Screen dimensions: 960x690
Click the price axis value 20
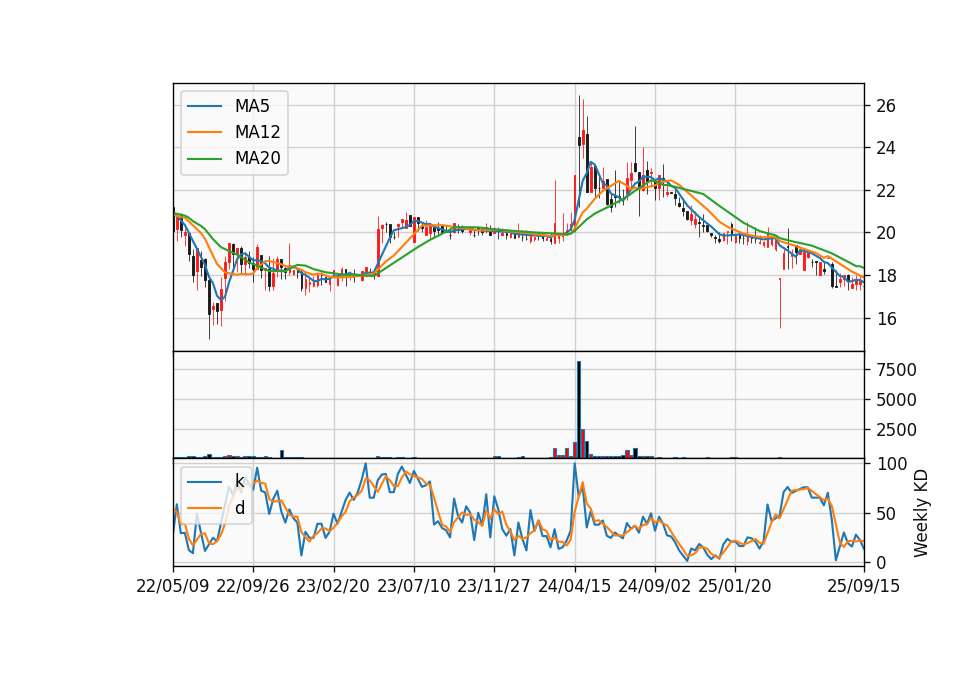pyautogui.click(x=886, y=233)
